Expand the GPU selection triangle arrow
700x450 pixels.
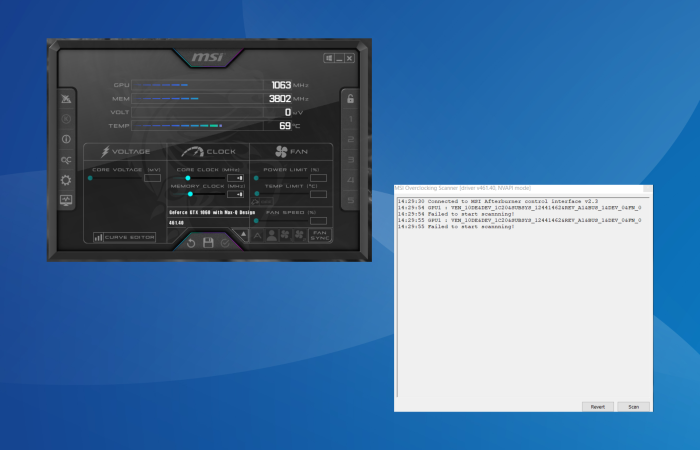pos(243,234)
